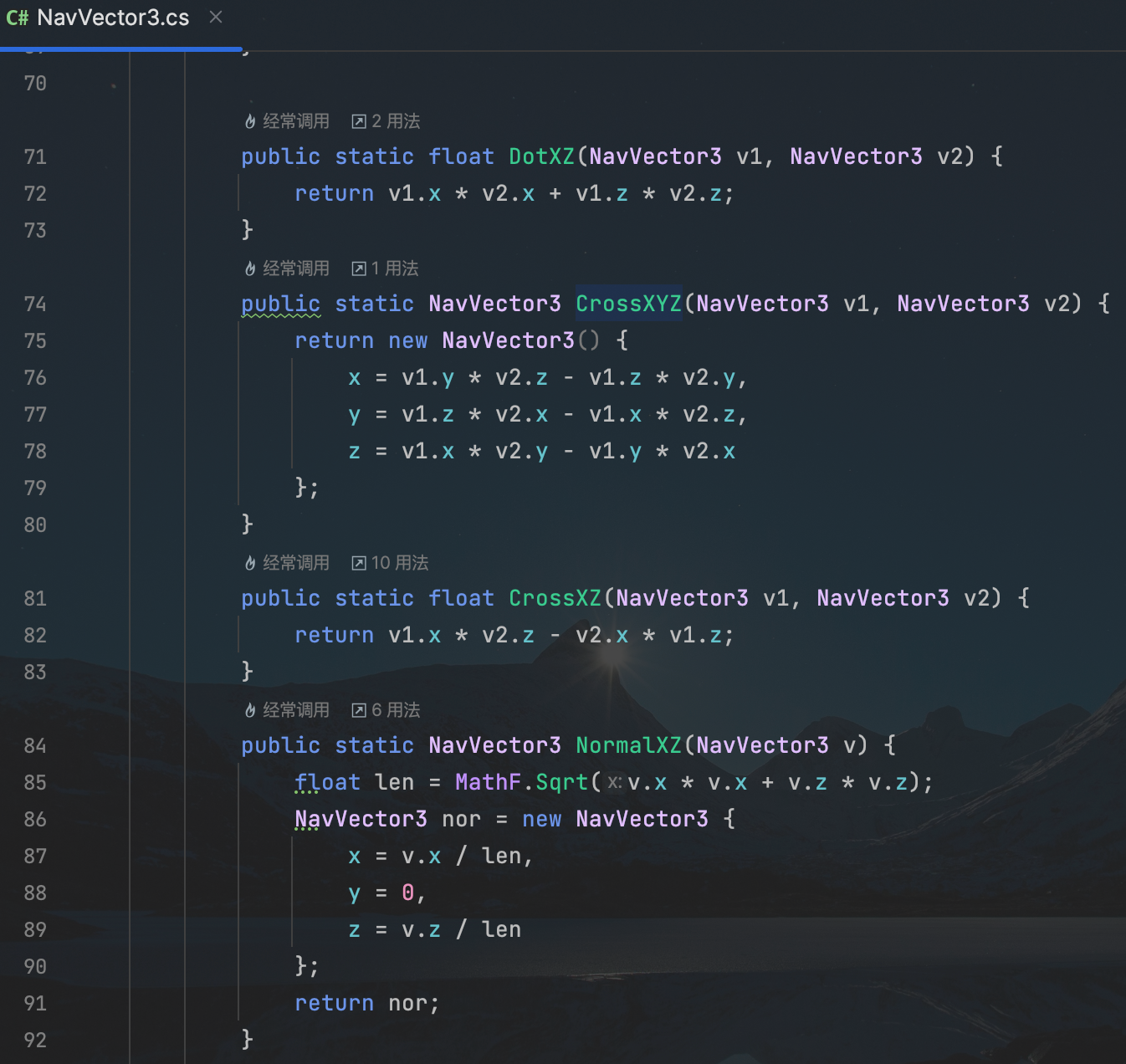Click the '0' literal assigned to y
The width and height of the screenshot is (1126, 1064).
408,893
